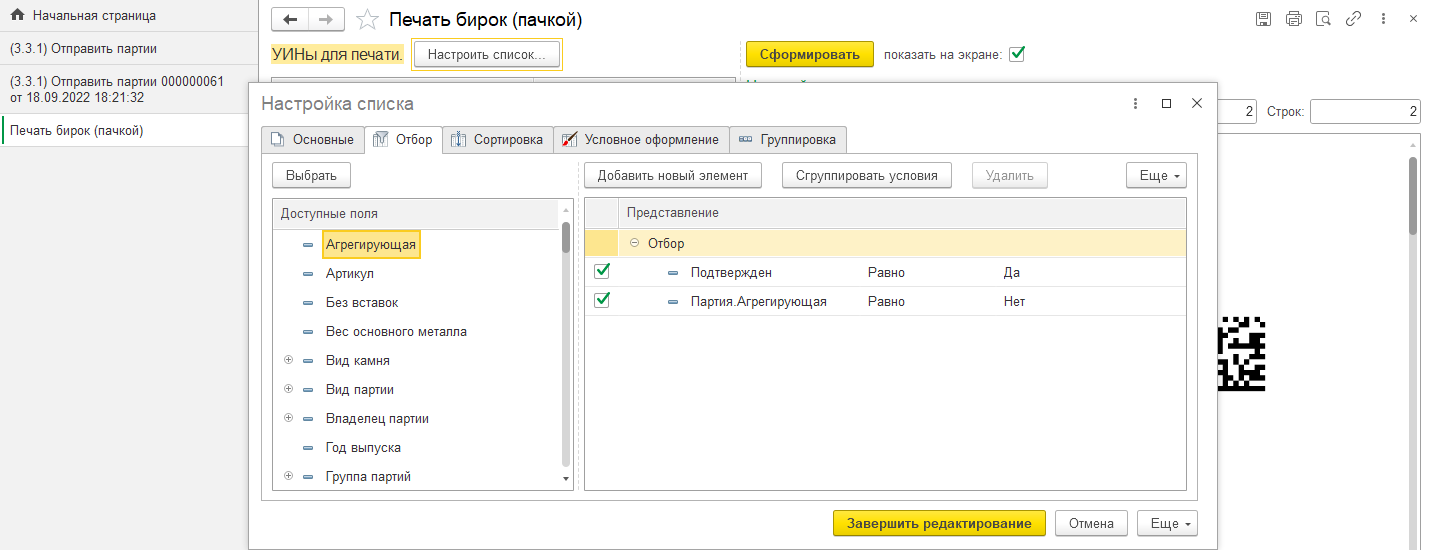Uncheck the Партия.Агрегирующая filter checkbox

coord(602,300)
